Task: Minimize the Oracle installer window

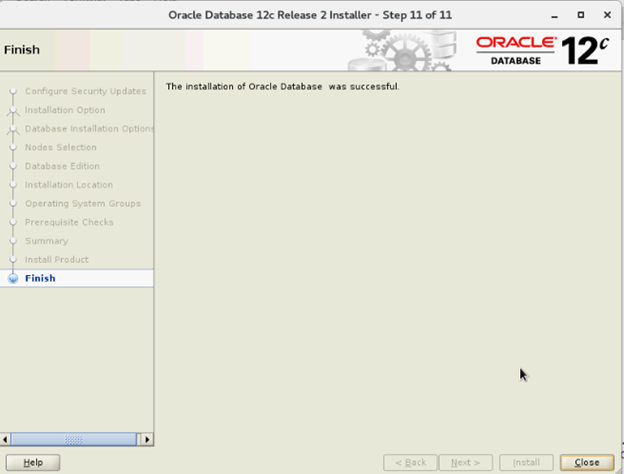Action: click(x=554, y=16)
